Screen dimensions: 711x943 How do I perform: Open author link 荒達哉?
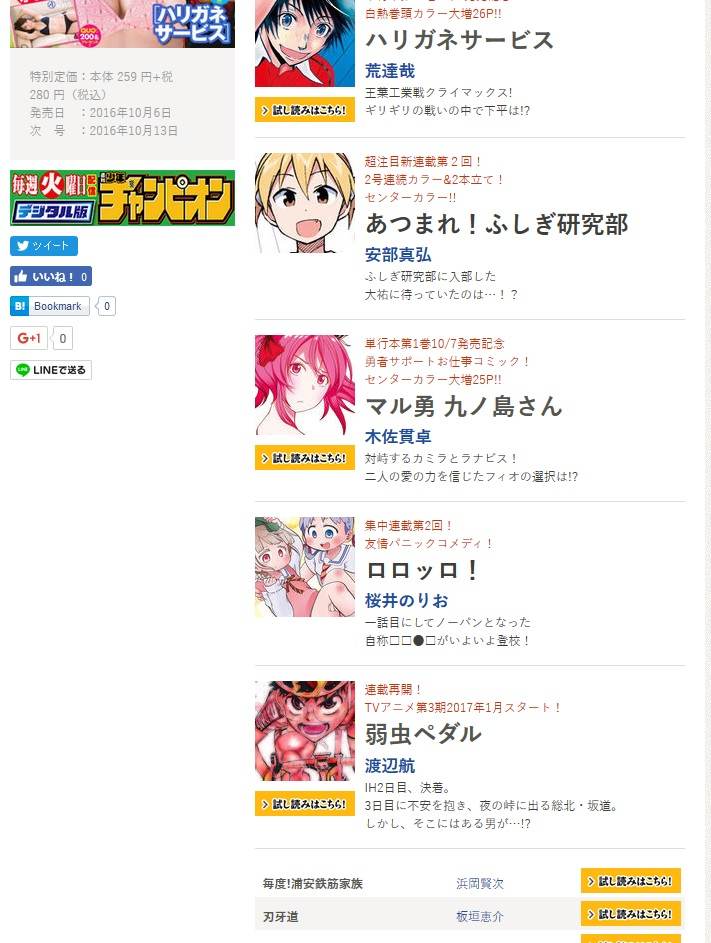pyautogui.click(x=390, y=71)
